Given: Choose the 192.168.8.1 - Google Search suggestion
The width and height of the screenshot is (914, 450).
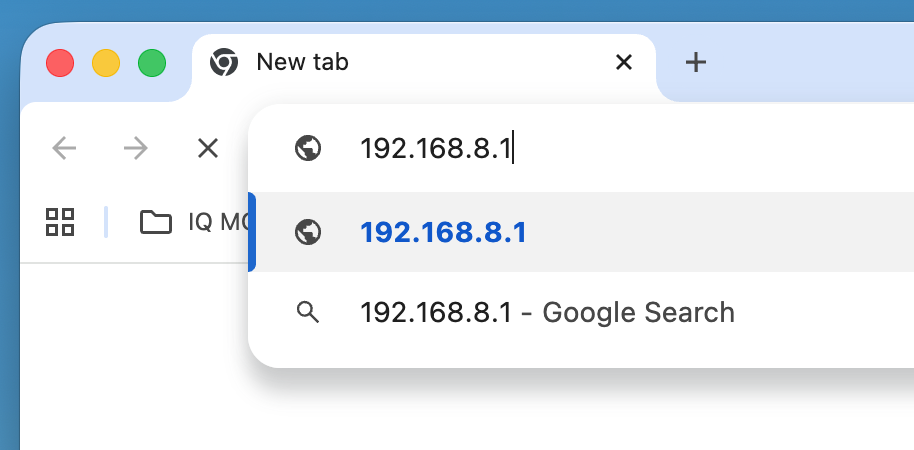Looking at the screenshot, I should tap(547, 312).
